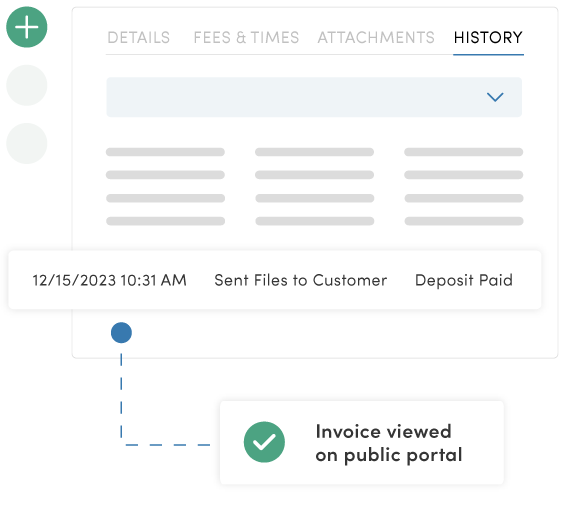The height and width of the screenshot is (518, 564).
Task: Click the green plus add button
Action: 27,27
